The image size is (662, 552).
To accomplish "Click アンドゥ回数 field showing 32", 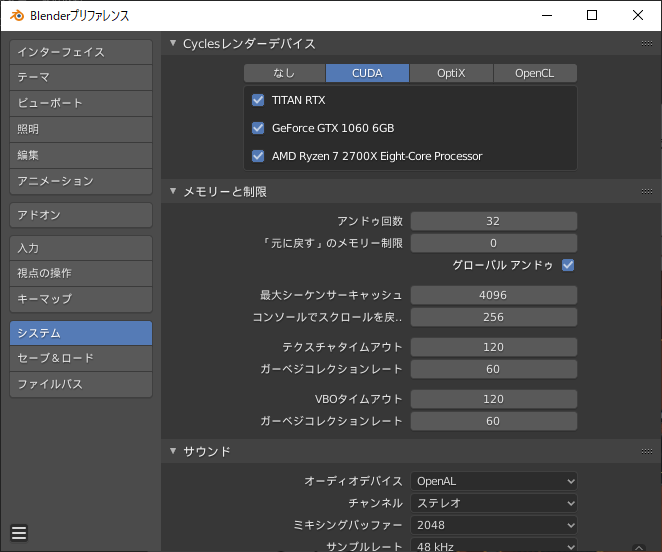I will 494,221.
